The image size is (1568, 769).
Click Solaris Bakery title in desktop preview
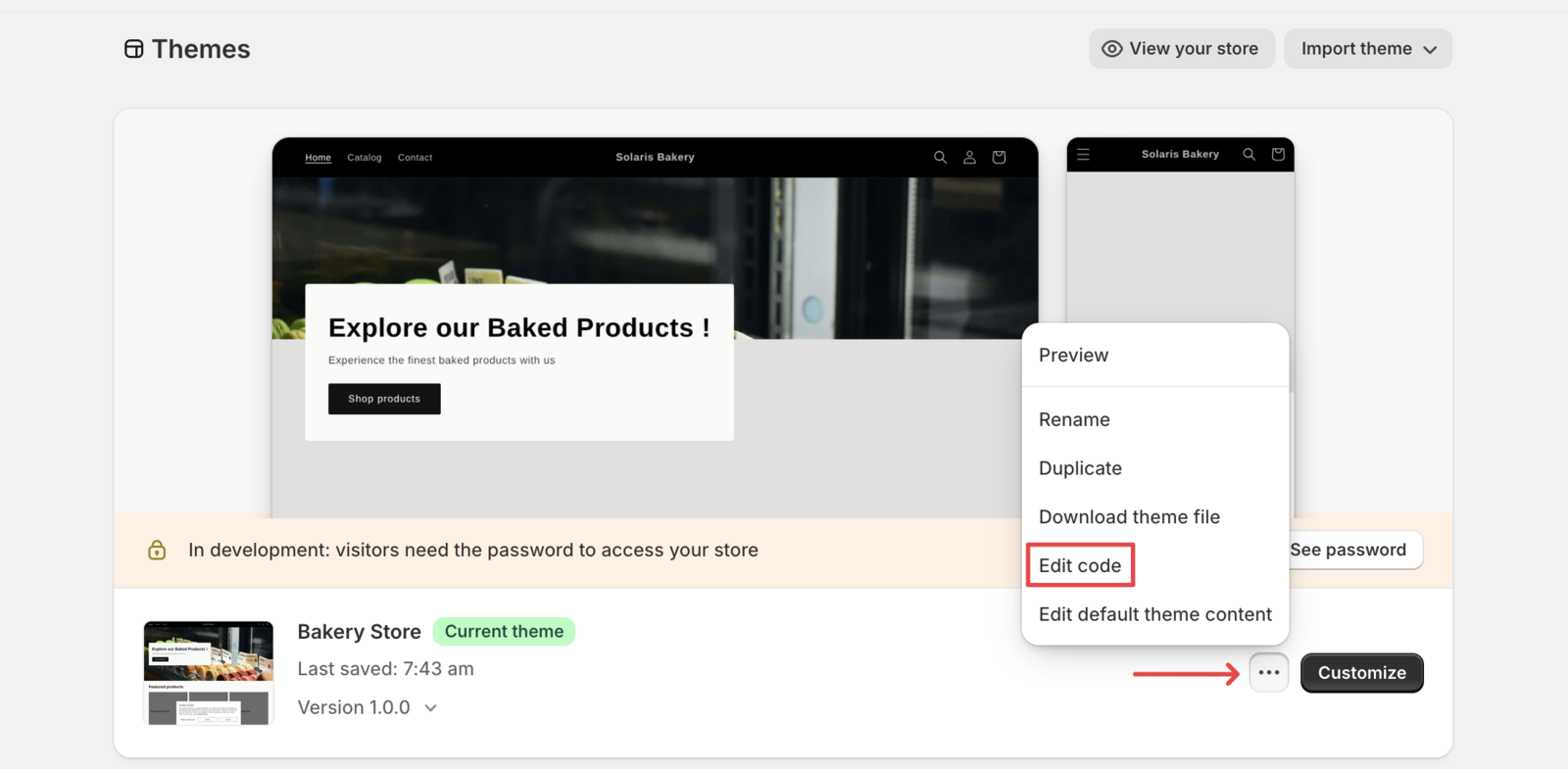[x=655, y=157]
